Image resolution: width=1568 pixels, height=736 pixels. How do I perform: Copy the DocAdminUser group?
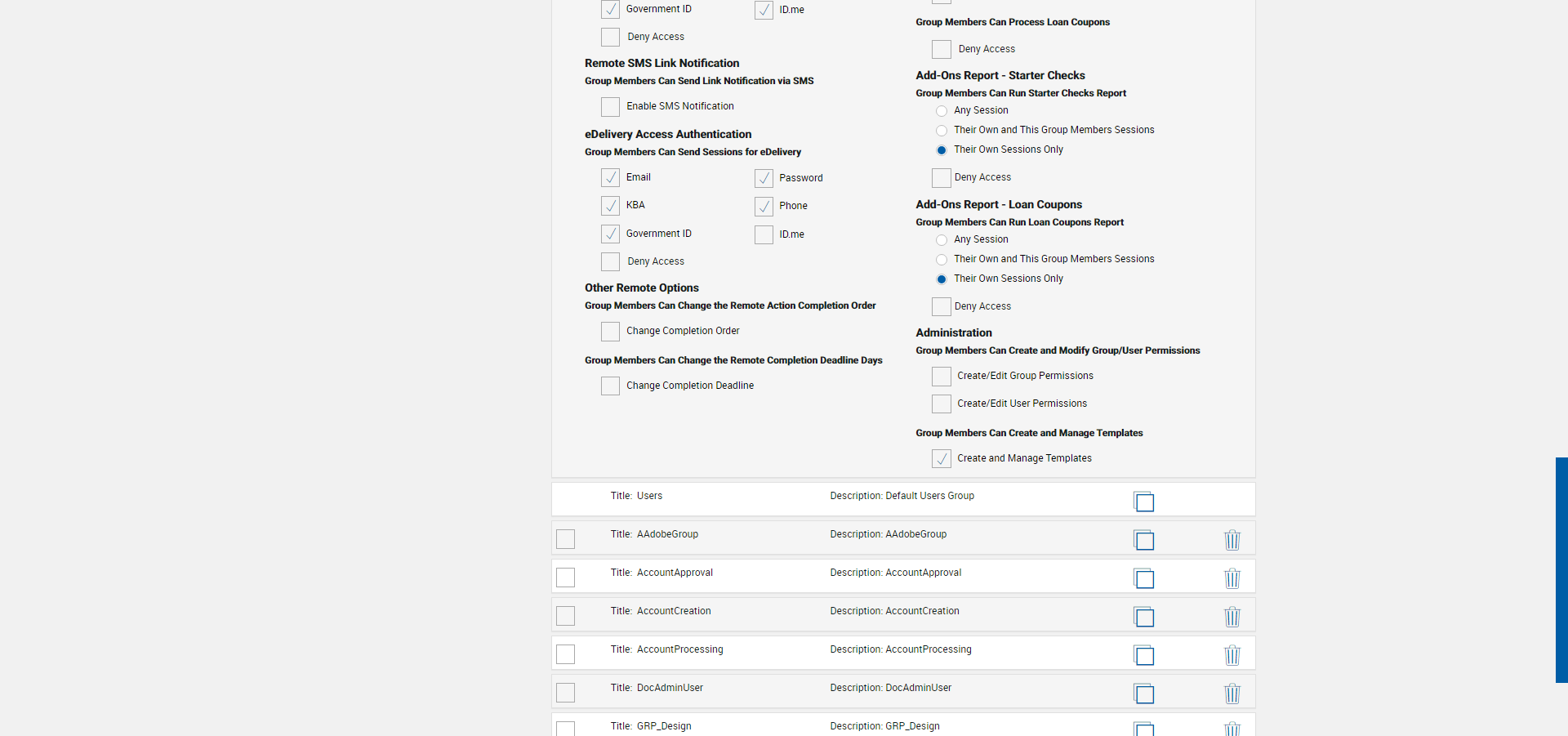click(x=1144, y=694)
